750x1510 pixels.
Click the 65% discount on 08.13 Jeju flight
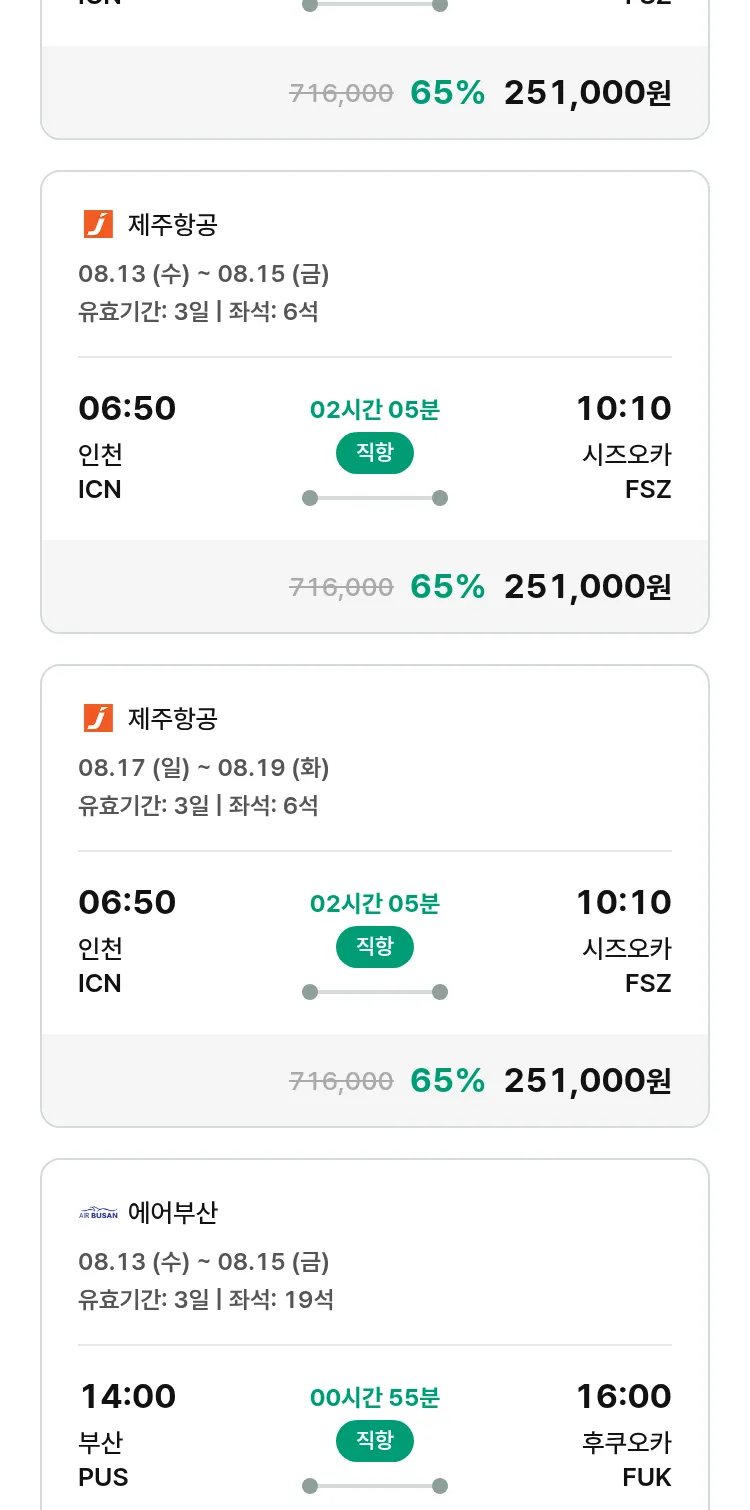(x=447, y=587)
